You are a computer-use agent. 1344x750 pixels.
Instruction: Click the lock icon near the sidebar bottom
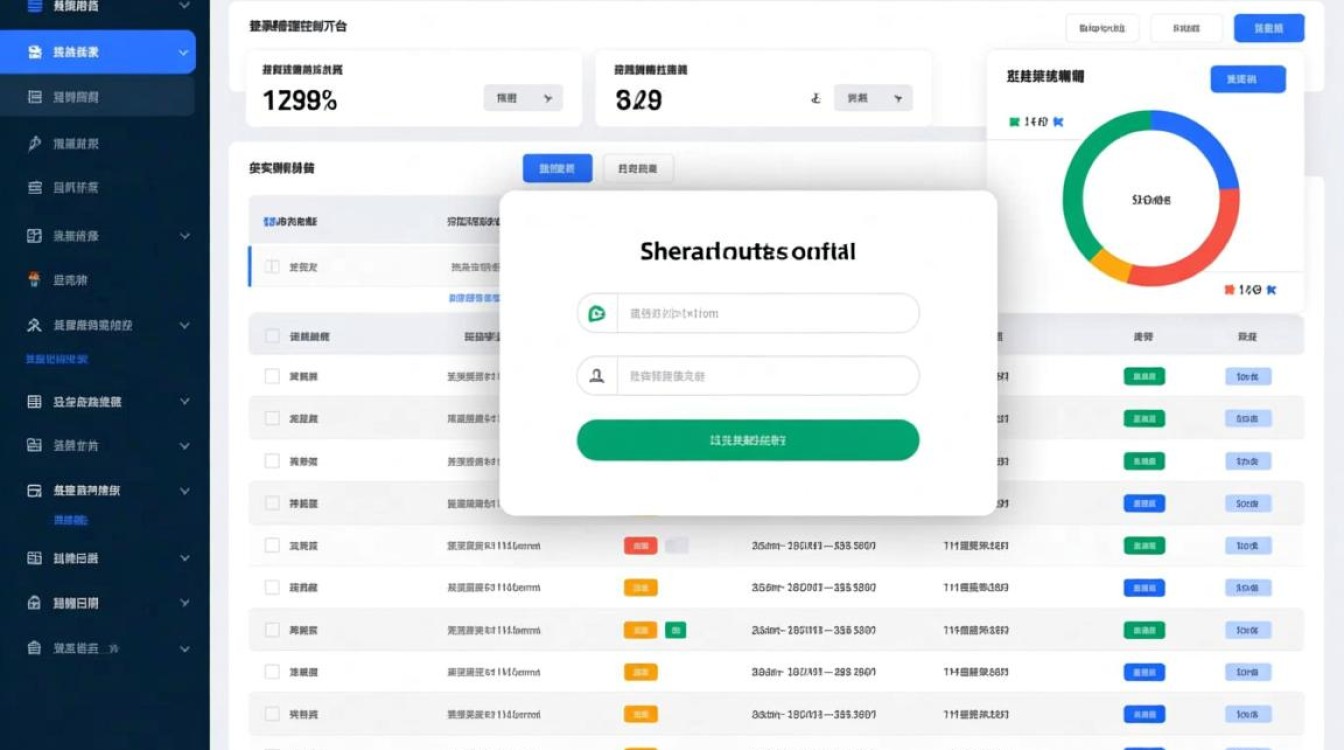[x=34, y=603]
